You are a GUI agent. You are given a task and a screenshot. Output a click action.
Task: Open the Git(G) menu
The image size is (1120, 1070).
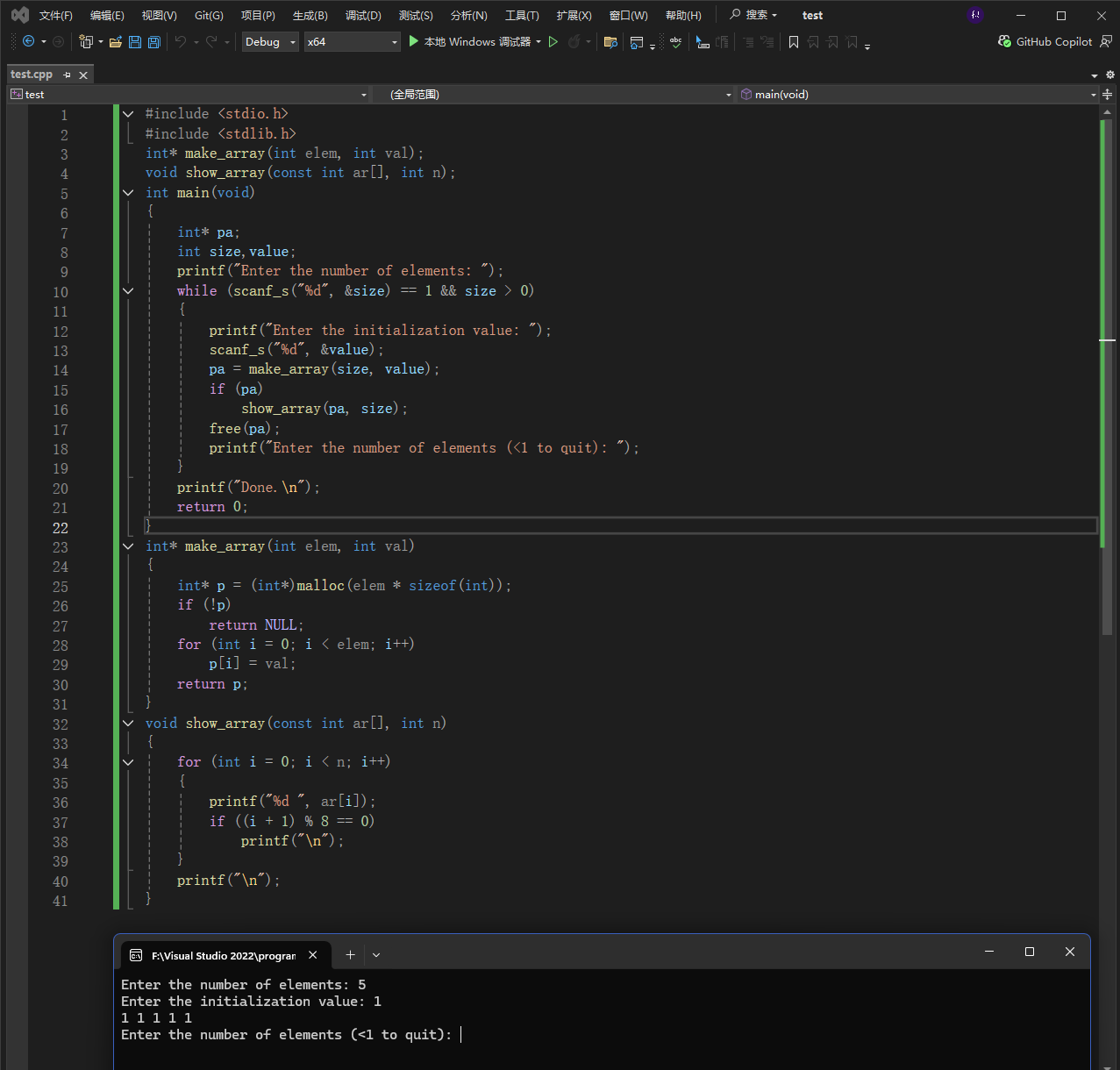tap(209, 15)
